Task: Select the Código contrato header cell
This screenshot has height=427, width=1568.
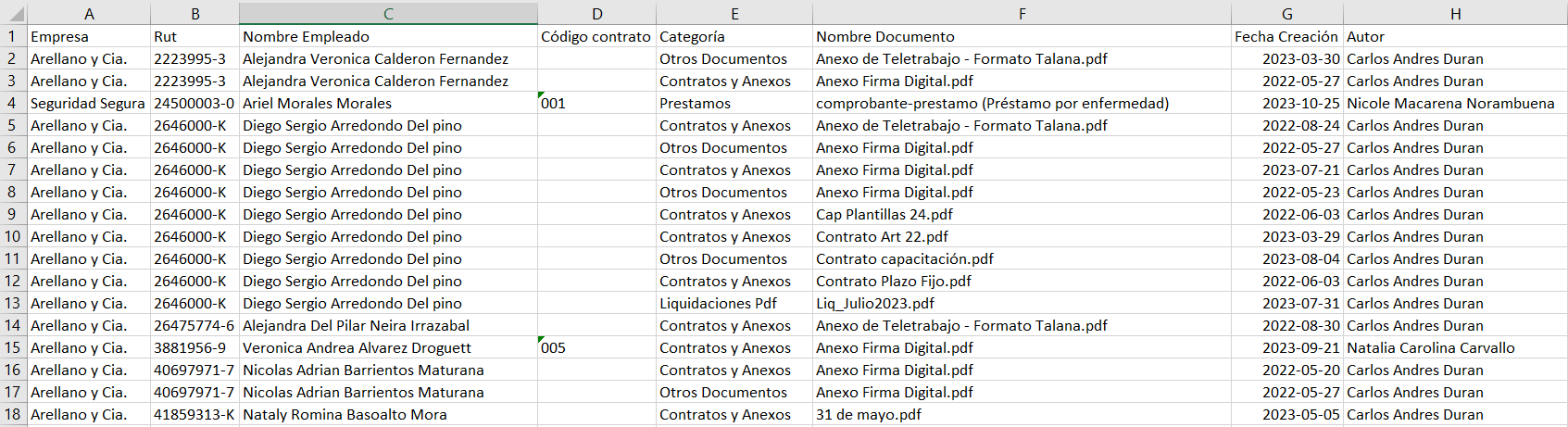Action: tap(596, 36)
